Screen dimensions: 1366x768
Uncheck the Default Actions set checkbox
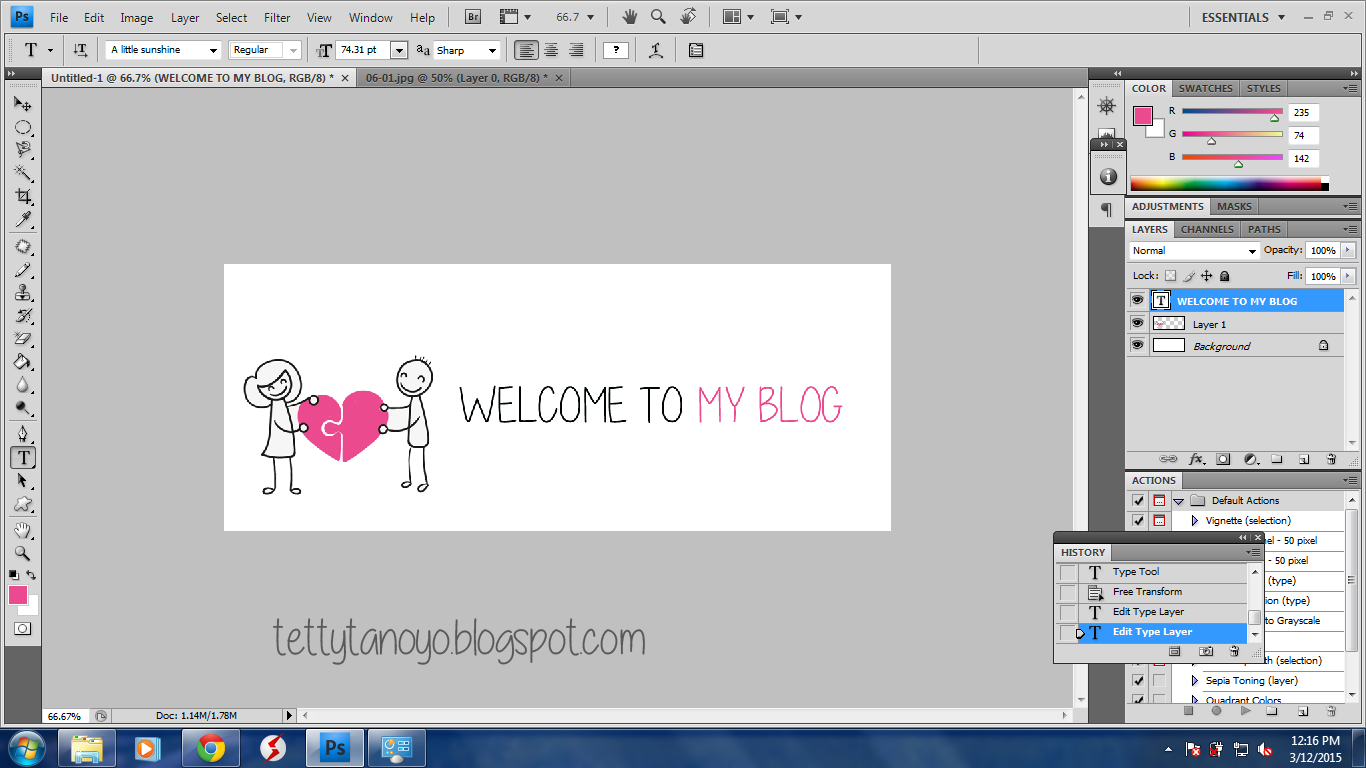pos(1138,501)
